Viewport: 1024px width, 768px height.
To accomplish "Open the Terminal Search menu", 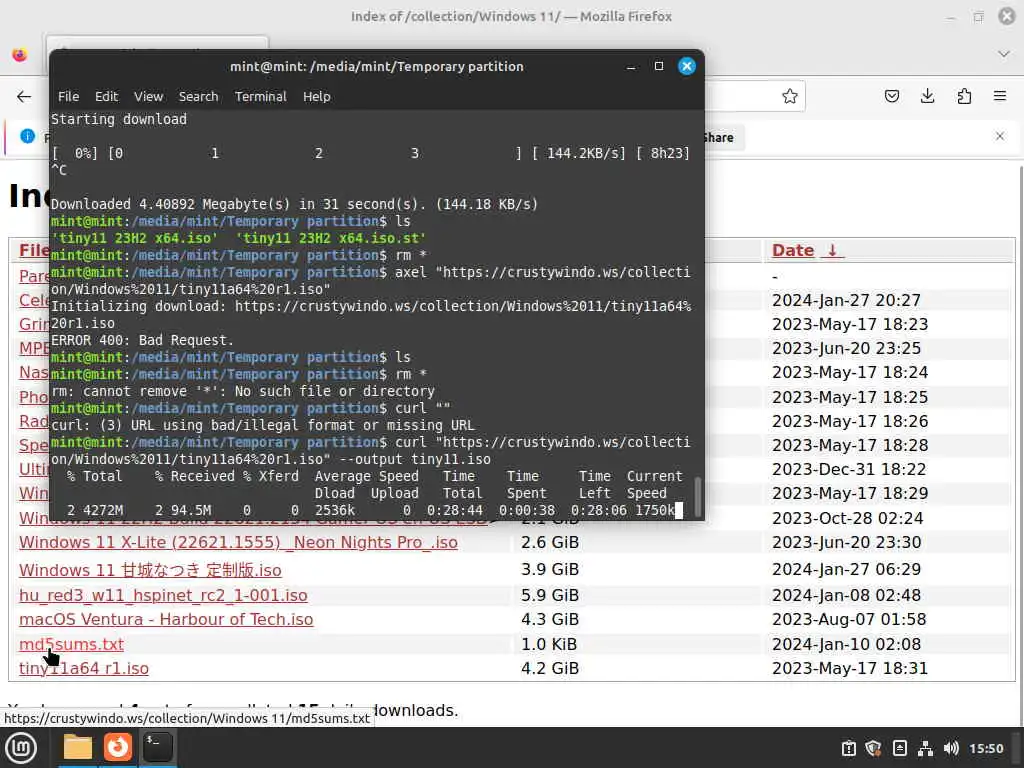I will click(x=199, y=97).
